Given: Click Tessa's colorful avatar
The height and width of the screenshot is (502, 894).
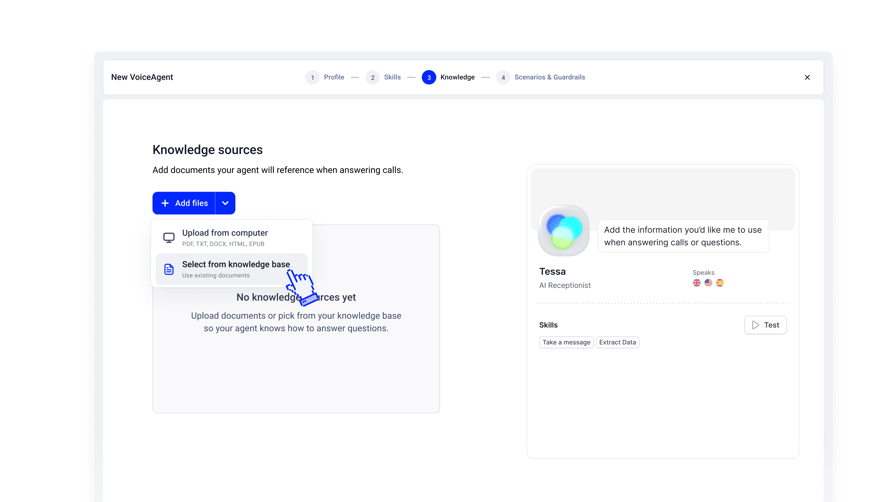Looking at the screenshot, I should (564, 230).
